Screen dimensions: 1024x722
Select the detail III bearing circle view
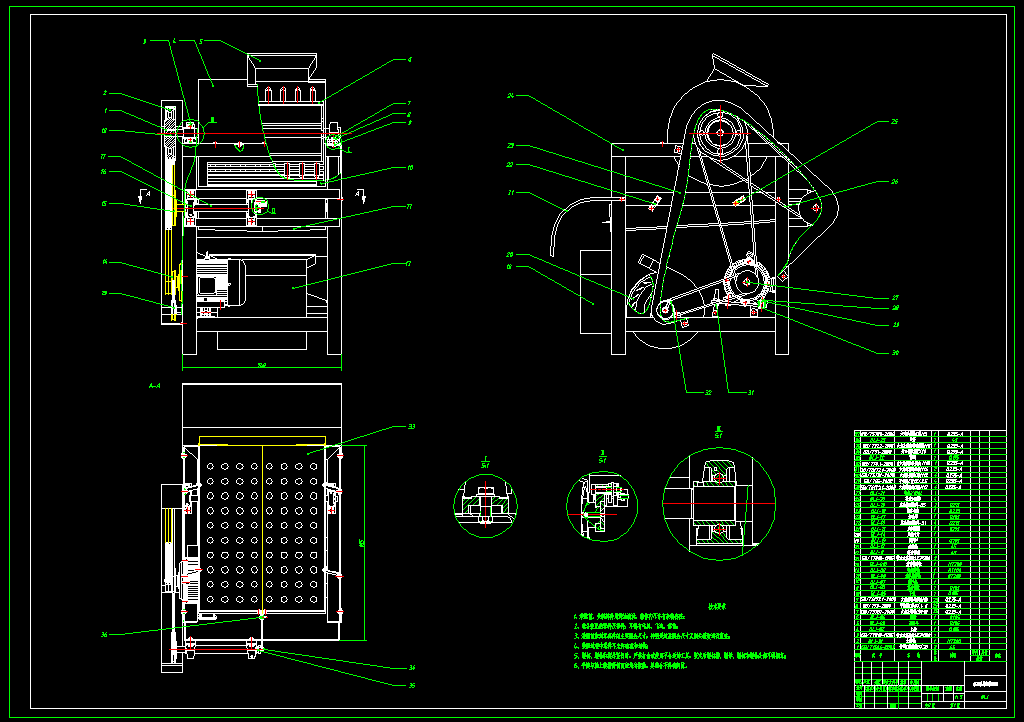pos(718,503)
